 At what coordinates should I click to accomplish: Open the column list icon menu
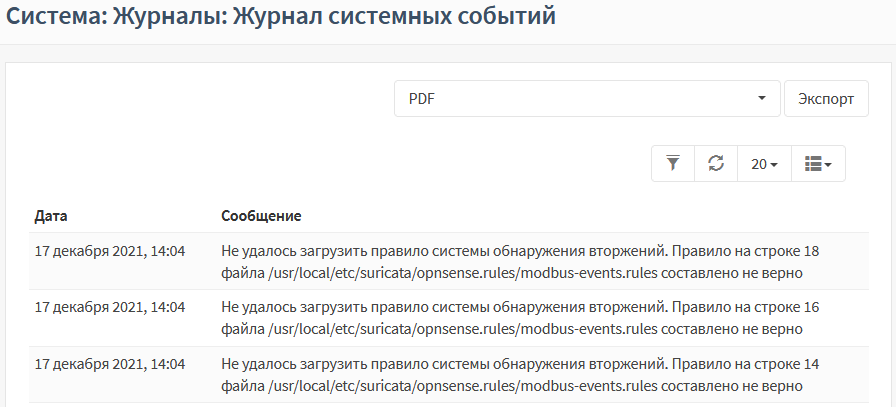[818, 164]
